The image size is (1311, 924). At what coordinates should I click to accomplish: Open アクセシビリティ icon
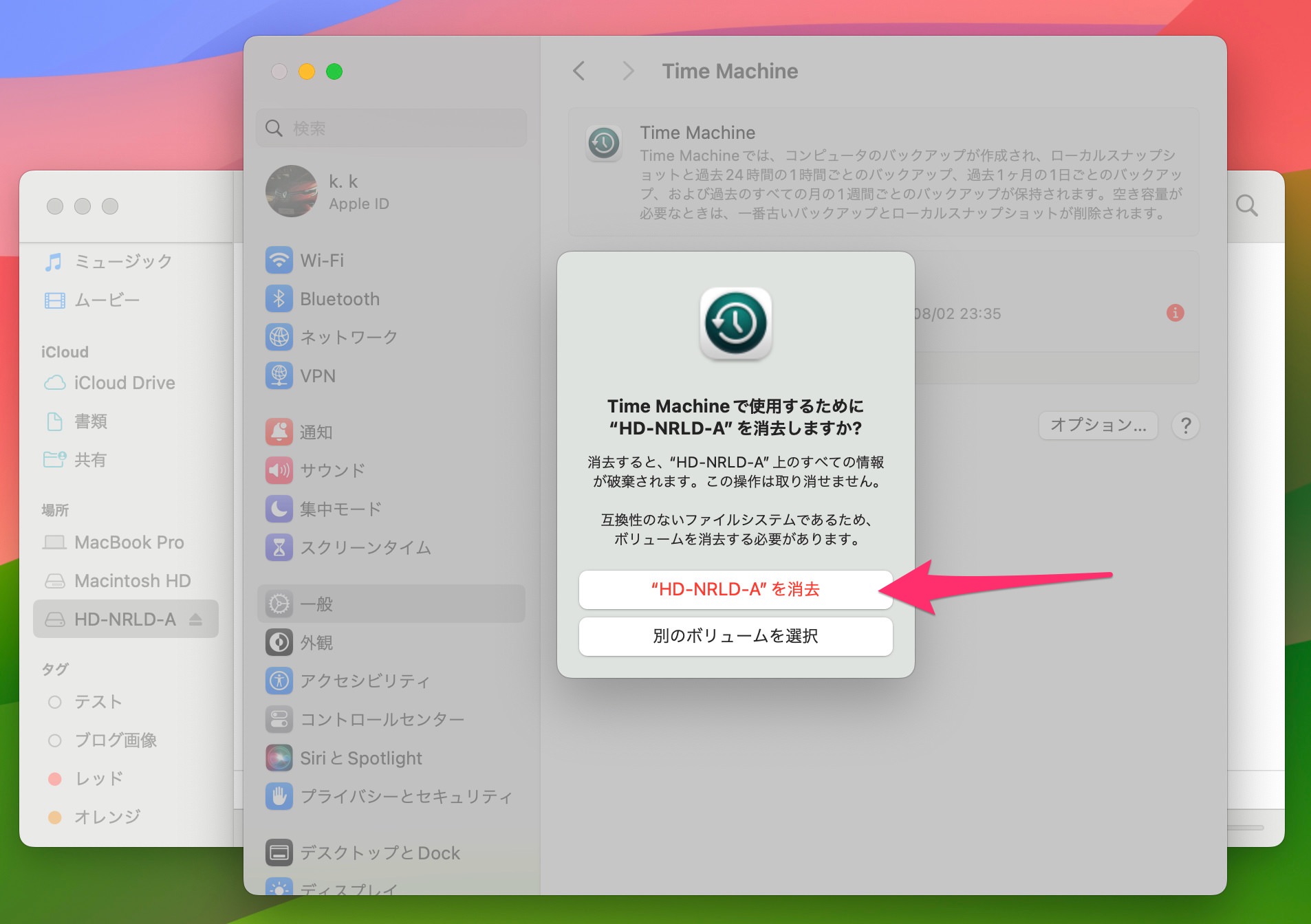pos(279,681)
